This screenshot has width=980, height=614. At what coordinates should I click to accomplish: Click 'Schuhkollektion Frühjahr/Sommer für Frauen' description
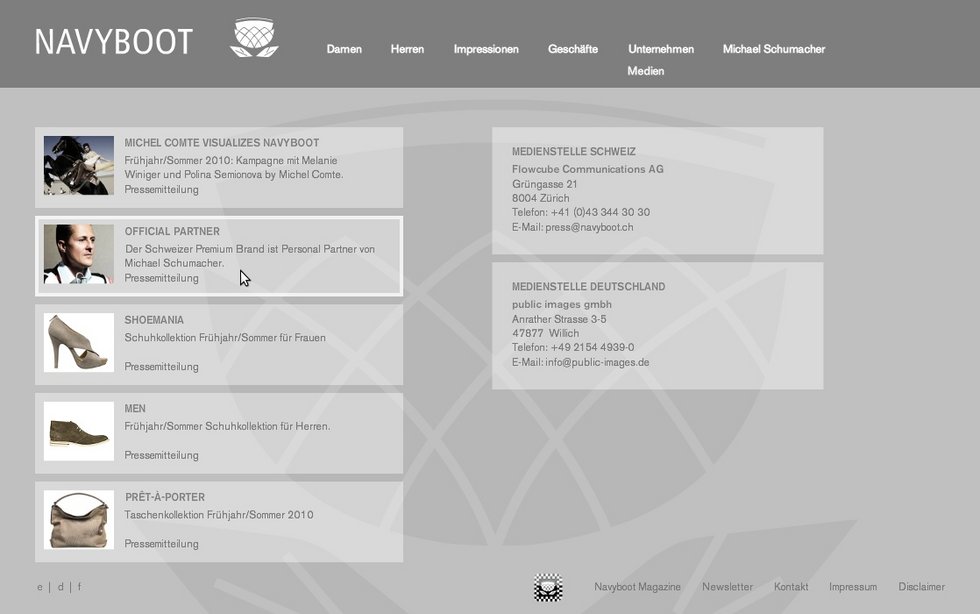pos(225,338)
